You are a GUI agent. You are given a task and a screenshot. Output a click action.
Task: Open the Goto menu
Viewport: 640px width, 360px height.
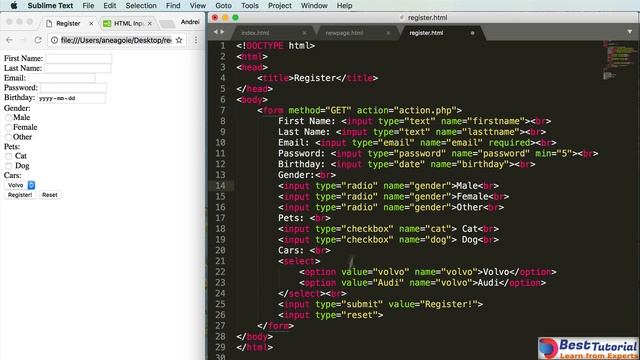(x=223, y=6)
